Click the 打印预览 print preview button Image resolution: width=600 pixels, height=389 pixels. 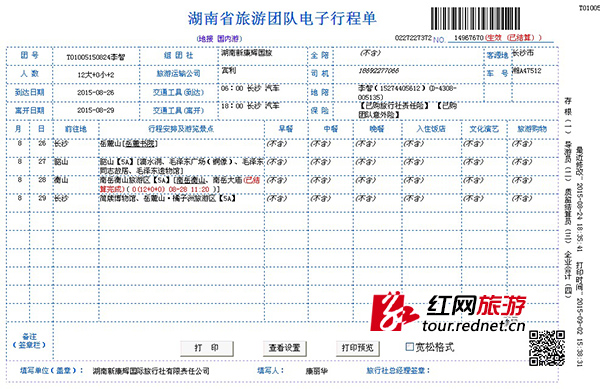[x=357, y=348]
